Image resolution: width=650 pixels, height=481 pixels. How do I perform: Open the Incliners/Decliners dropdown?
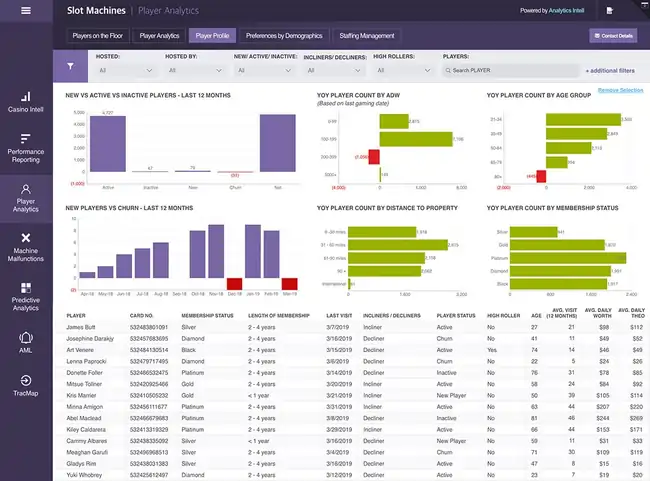tap(333, 71)
